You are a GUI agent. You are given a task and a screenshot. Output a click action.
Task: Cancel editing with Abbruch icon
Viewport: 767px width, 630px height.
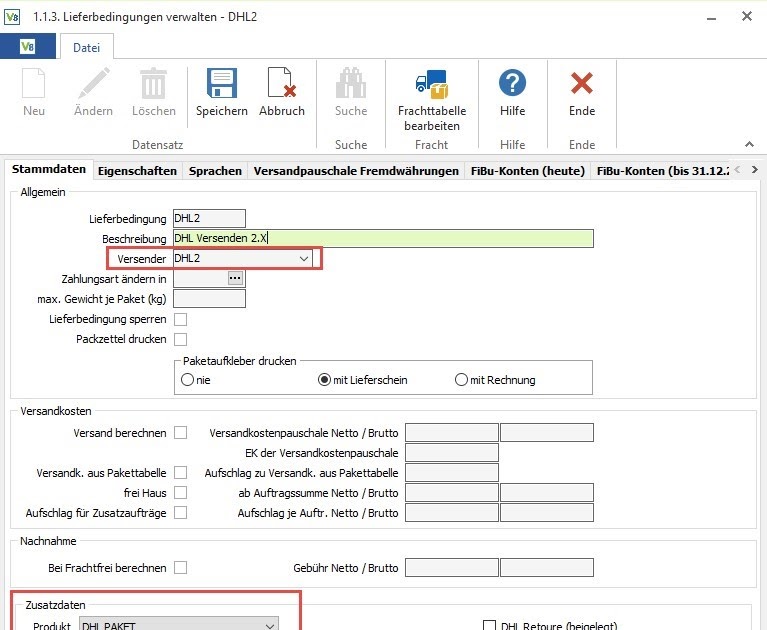coord(282,83)
